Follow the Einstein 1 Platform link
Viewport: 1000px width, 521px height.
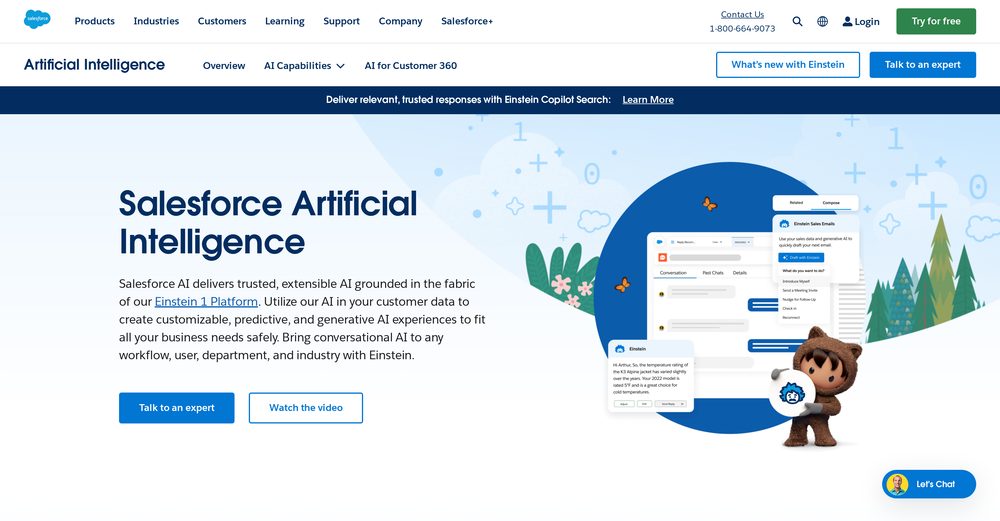pyautogui.click(x=206, y=301)
